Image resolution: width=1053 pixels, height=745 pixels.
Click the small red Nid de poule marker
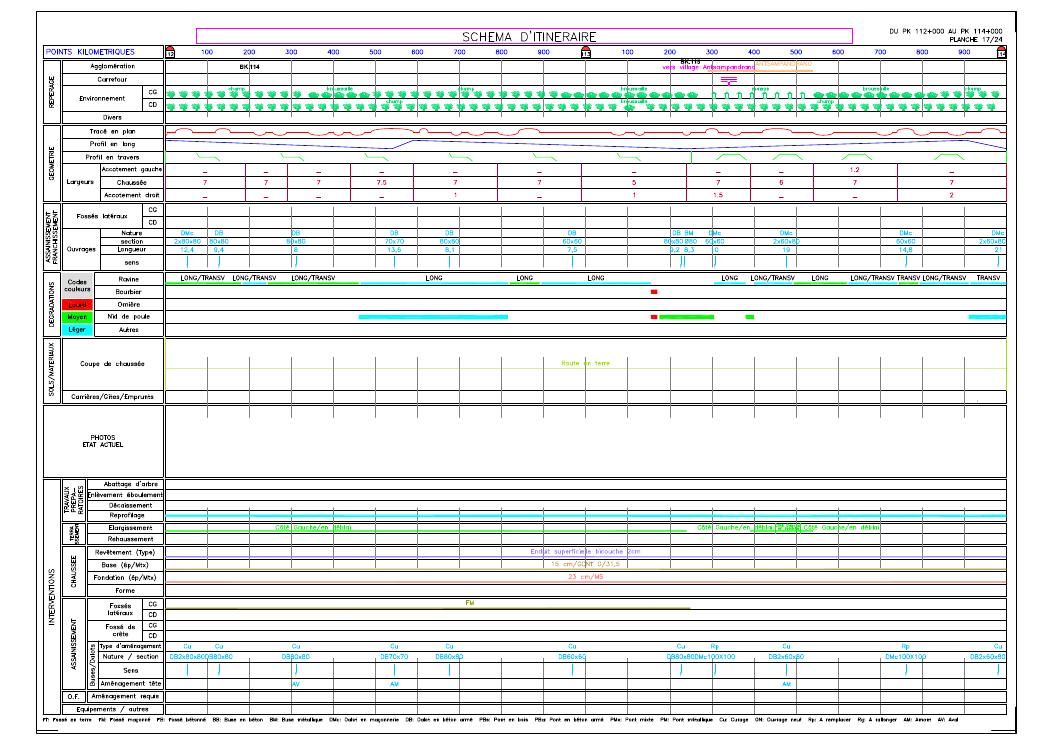click(x=654, y=317)
